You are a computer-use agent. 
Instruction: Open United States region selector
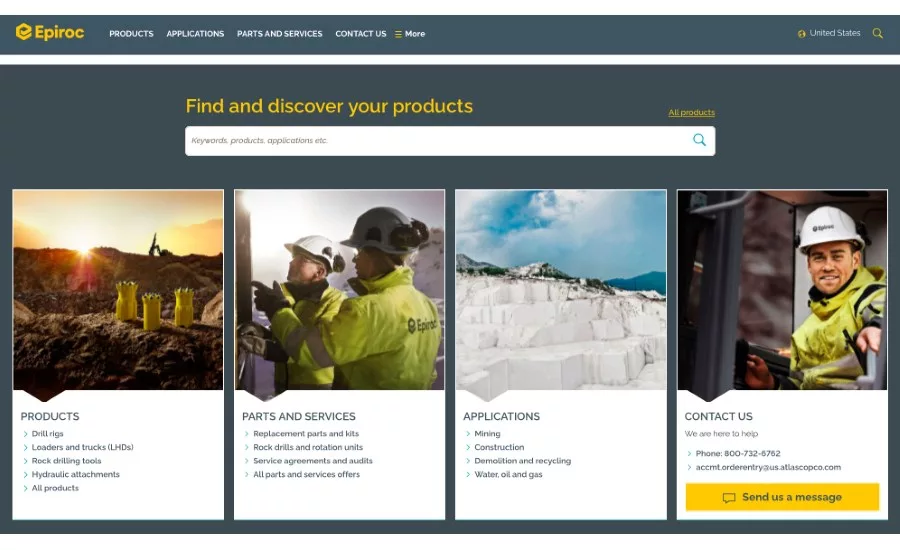(x=834, y=33)
